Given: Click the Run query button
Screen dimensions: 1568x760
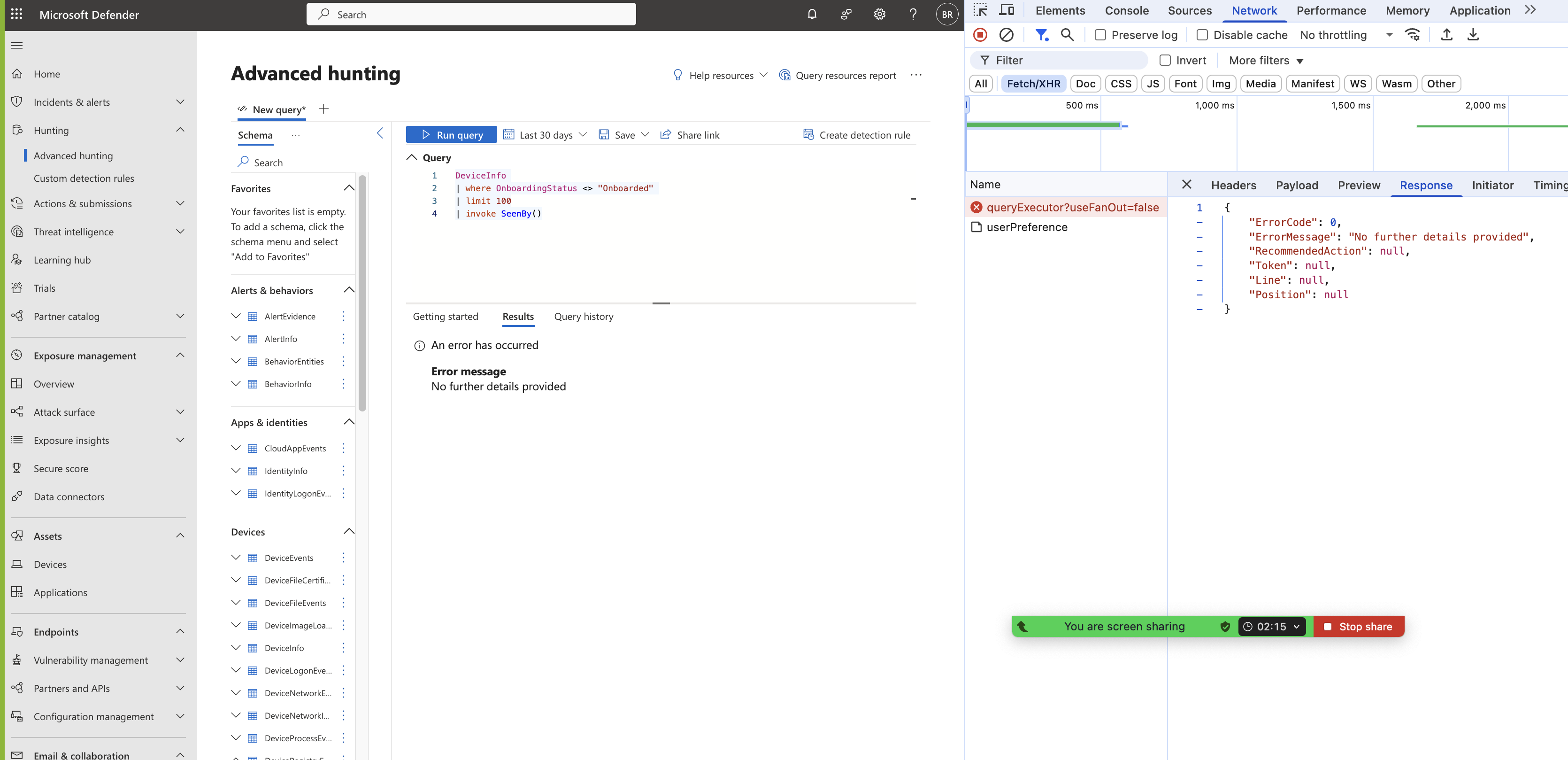Looking at the screenshot, I should (451, 134).
